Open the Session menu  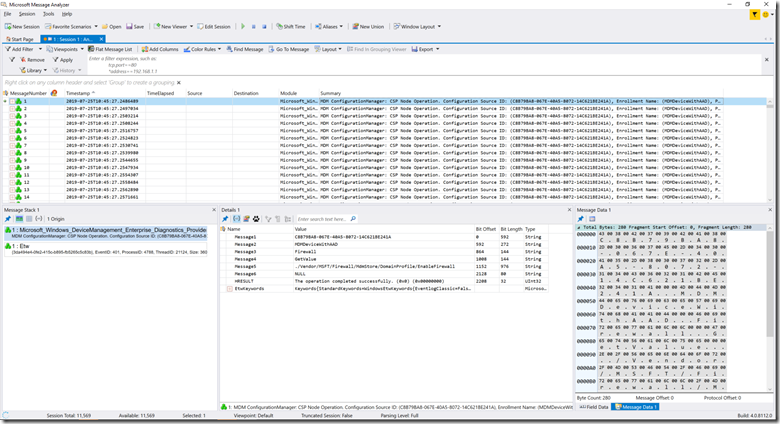26,14
